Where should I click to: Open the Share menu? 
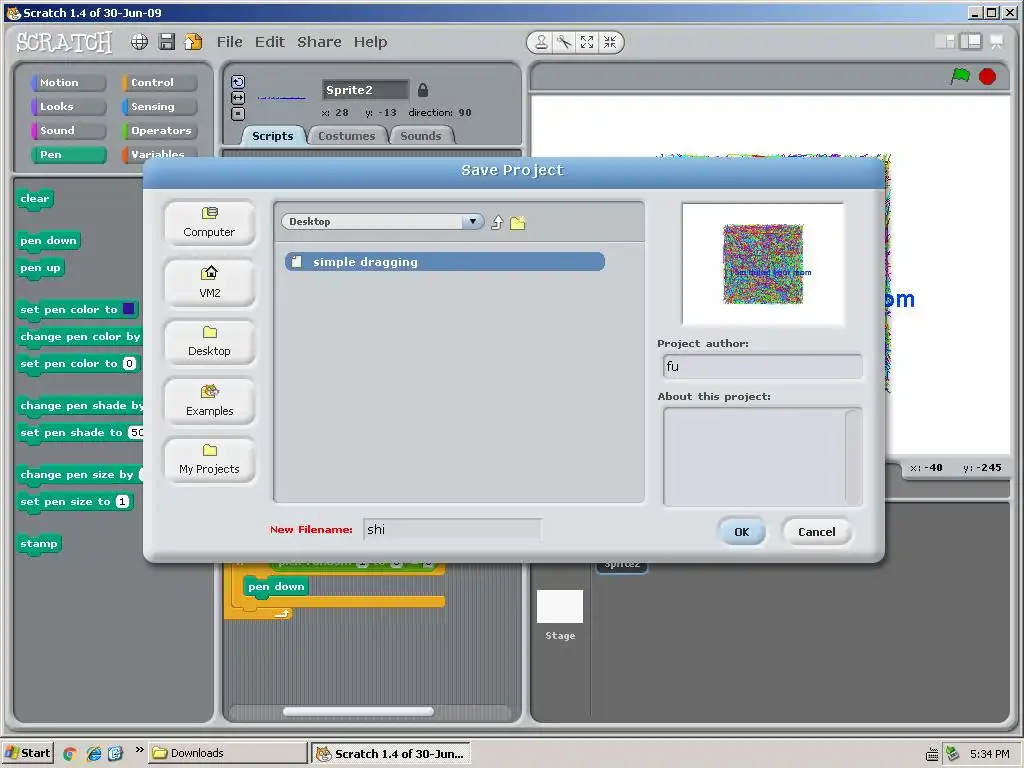pos(319,42)
